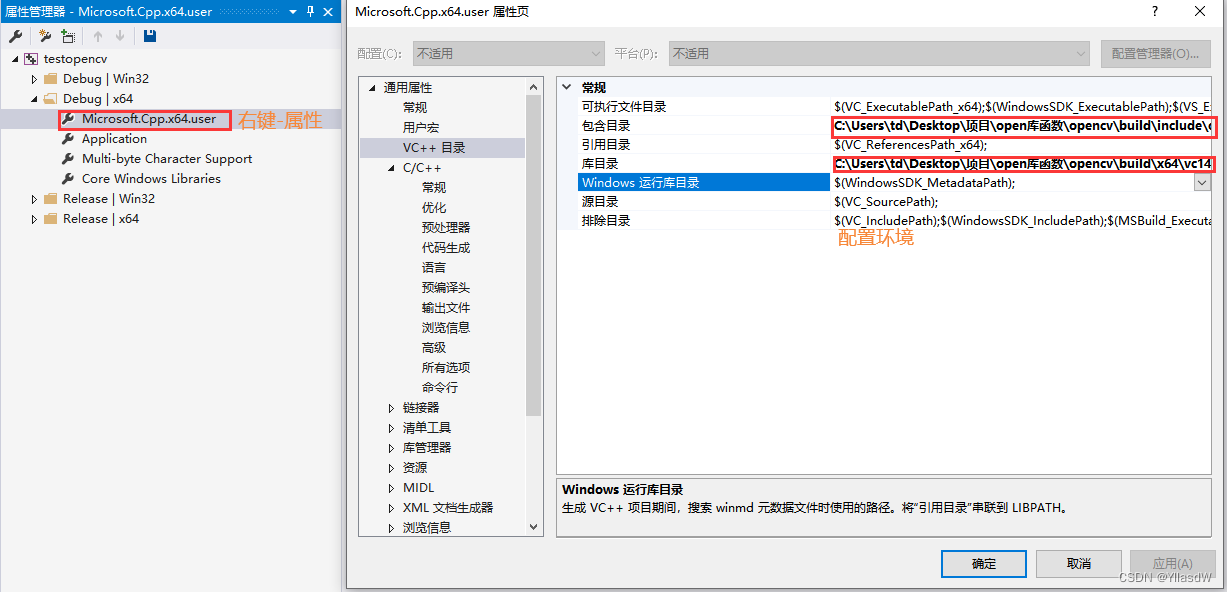Select 预编译头 under C/C++
This screenshot has width=1227, height=592.
click(x=446, y=288)
